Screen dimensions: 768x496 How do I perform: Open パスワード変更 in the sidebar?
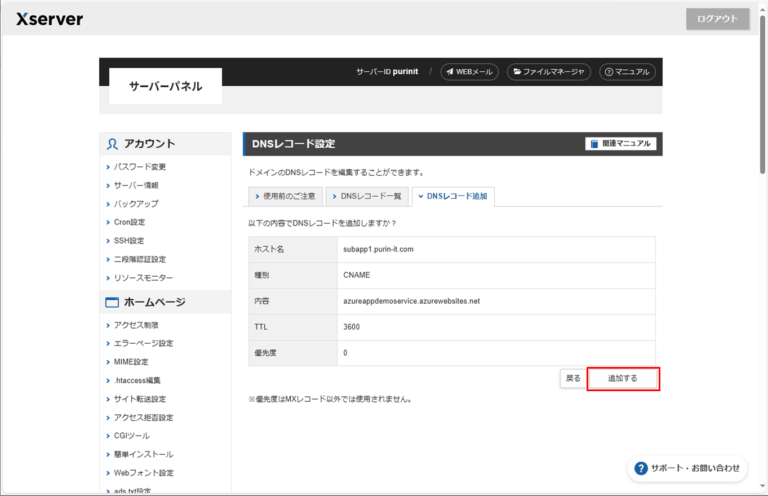coord(140,167)
